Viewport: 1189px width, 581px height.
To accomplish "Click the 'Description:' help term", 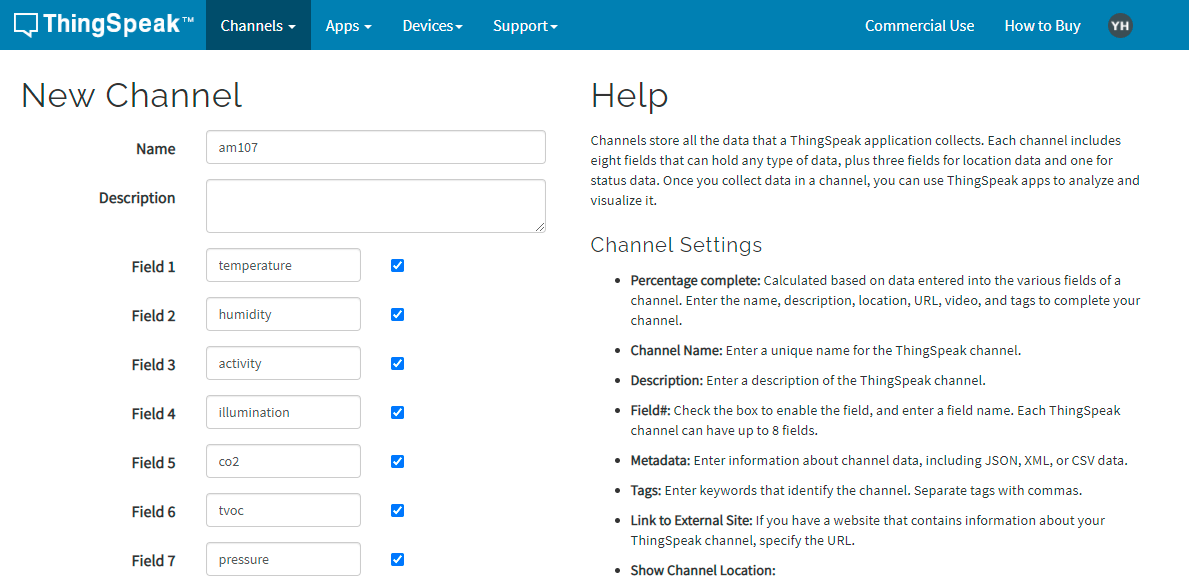I will 667,380.
